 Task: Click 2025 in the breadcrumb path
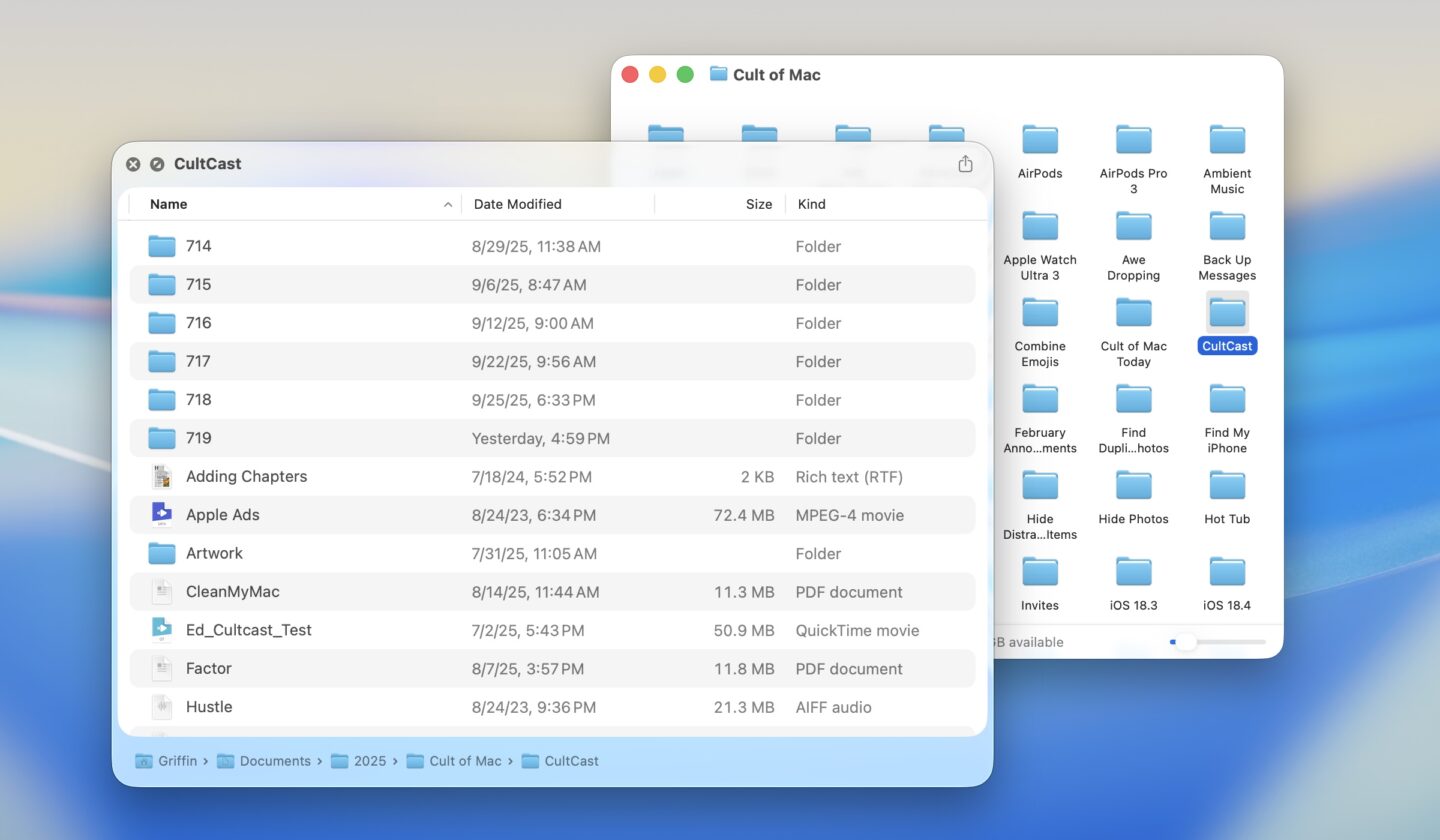369,761
